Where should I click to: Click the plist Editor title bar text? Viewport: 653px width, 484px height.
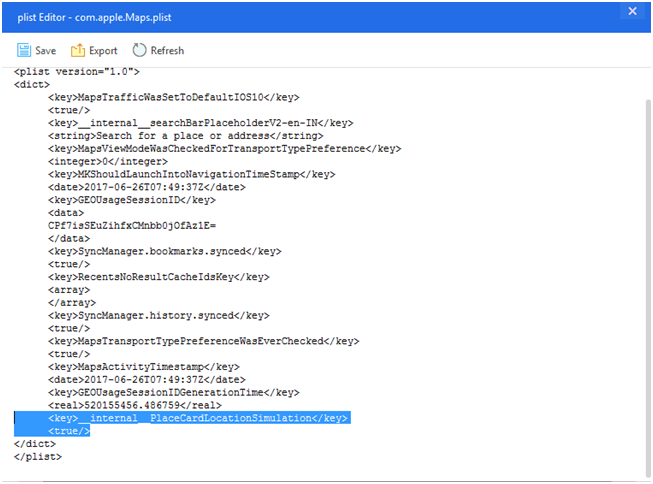[x=94, y=17]
